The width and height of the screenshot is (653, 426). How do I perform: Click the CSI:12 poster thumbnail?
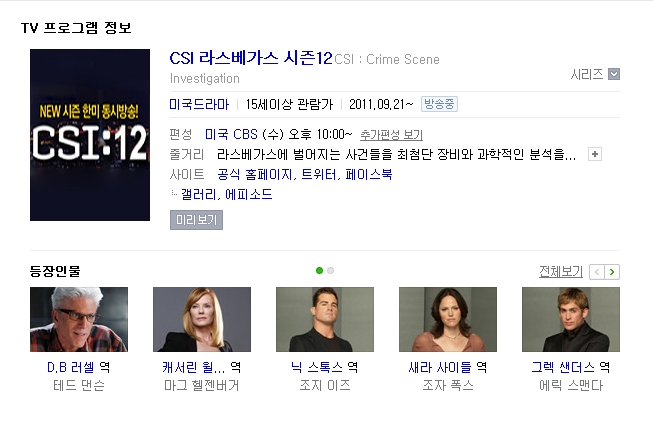pyautogui.click(x=90, y=135)
